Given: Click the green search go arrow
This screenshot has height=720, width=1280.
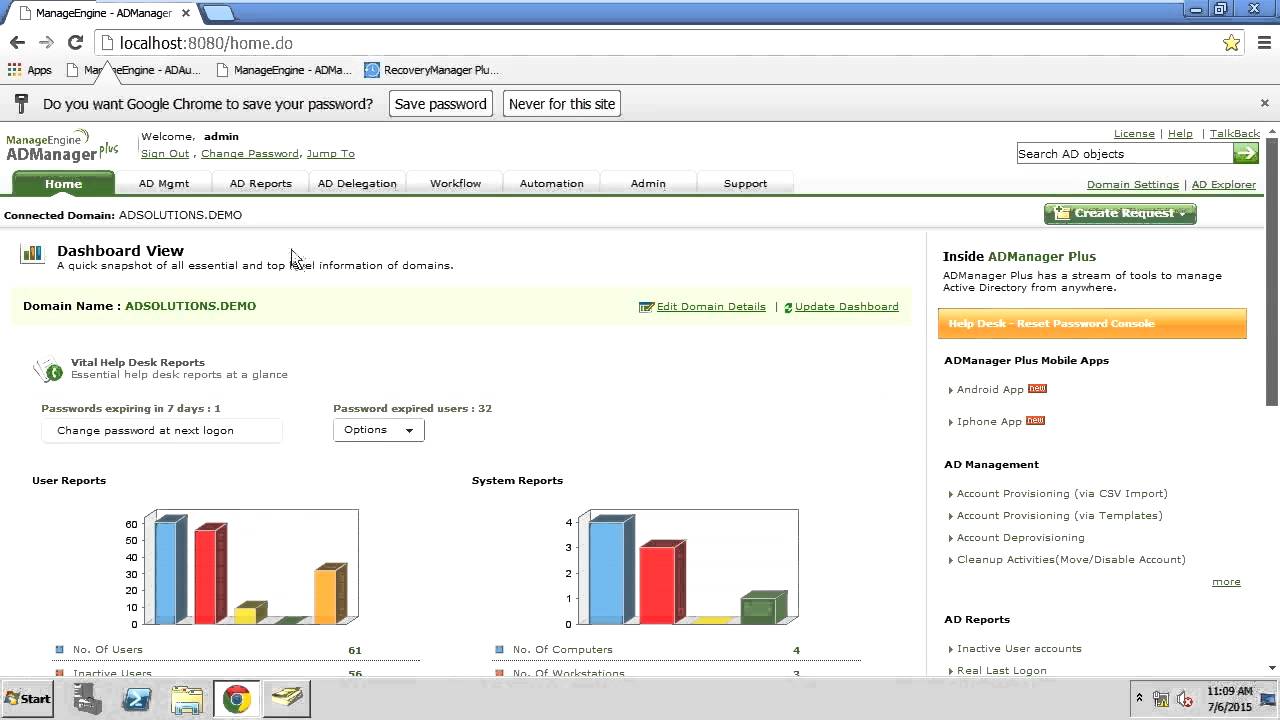Looking at the screenshot, I should (x=1246, y=153).
